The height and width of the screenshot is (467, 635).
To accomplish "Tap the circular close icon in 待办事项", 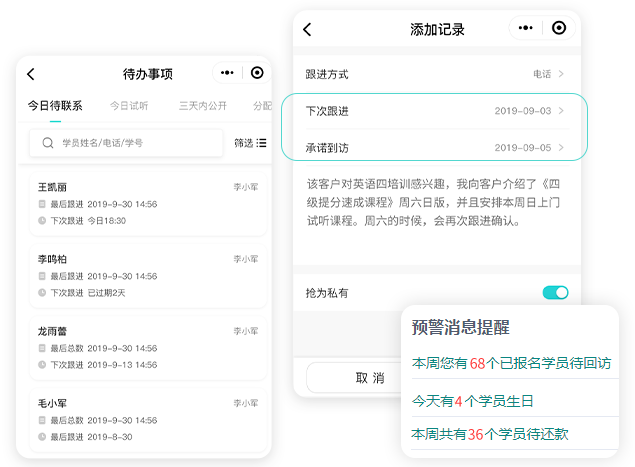I will (x=257, y=73).
